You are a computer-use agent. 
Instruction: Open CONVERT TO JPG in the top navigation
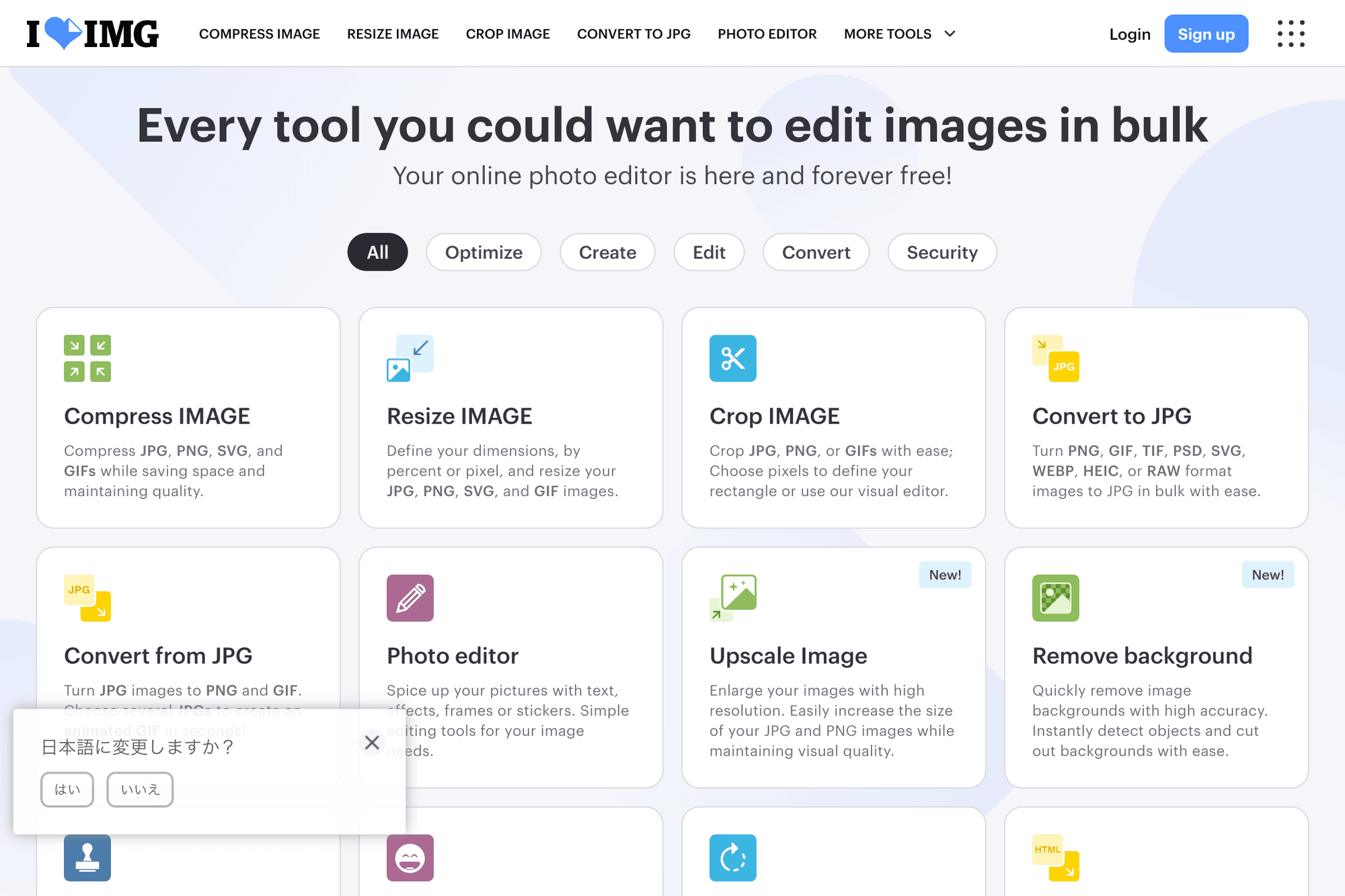click(x=633, y=34)
